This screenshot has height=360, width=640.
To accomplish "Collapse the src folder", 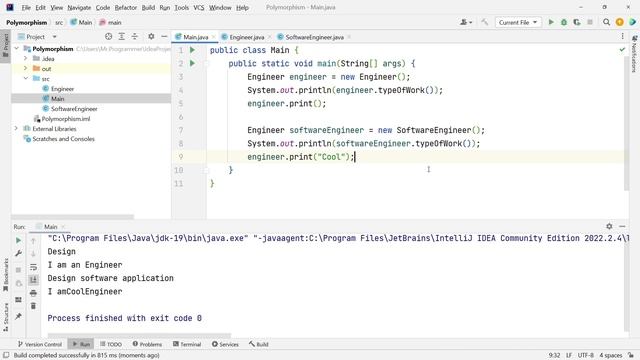I will pos(25,78).
